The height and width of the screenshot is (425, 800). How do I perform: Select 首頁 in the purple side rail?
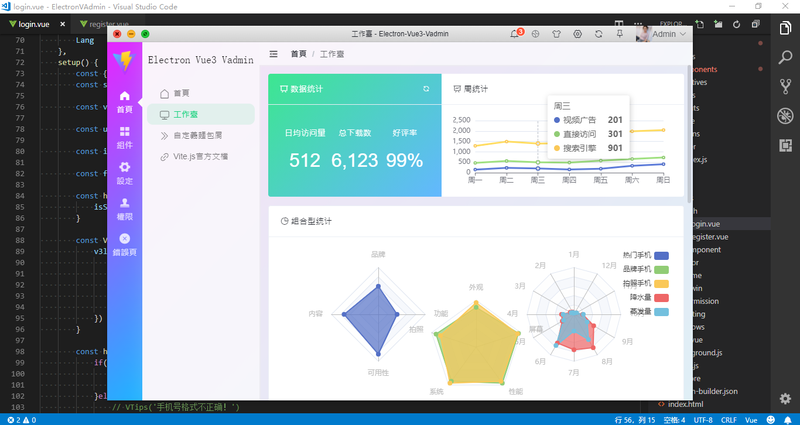pyautogui.click(x=124, y=102)
